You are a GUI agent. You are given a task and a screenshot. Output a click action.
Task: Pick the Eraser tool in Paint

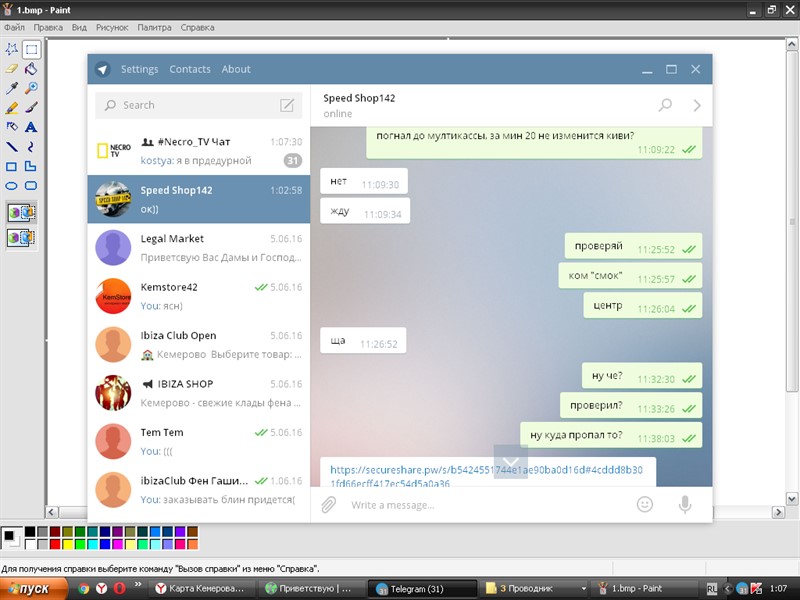(11, 69)
